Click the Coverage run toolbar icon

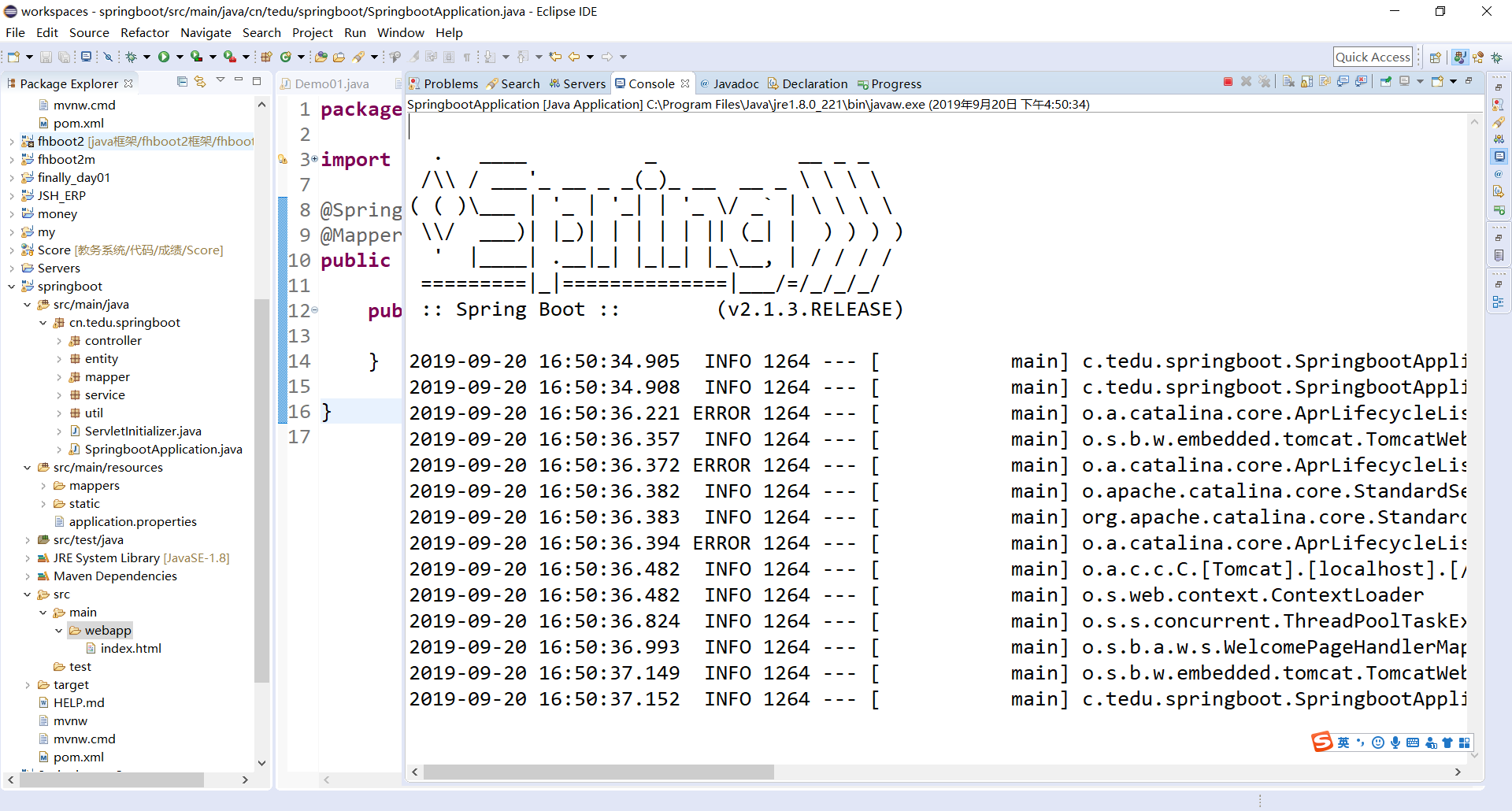(x=196, y=57)
